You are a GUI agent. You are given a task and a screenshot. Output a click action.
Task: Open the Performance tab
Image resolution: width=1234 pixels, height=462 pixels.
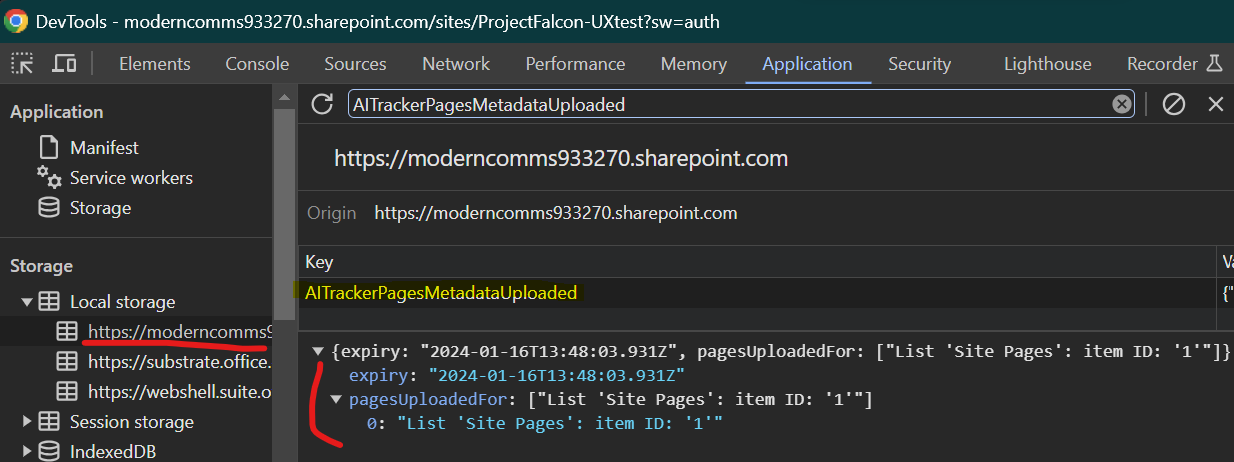pos(575,64)
